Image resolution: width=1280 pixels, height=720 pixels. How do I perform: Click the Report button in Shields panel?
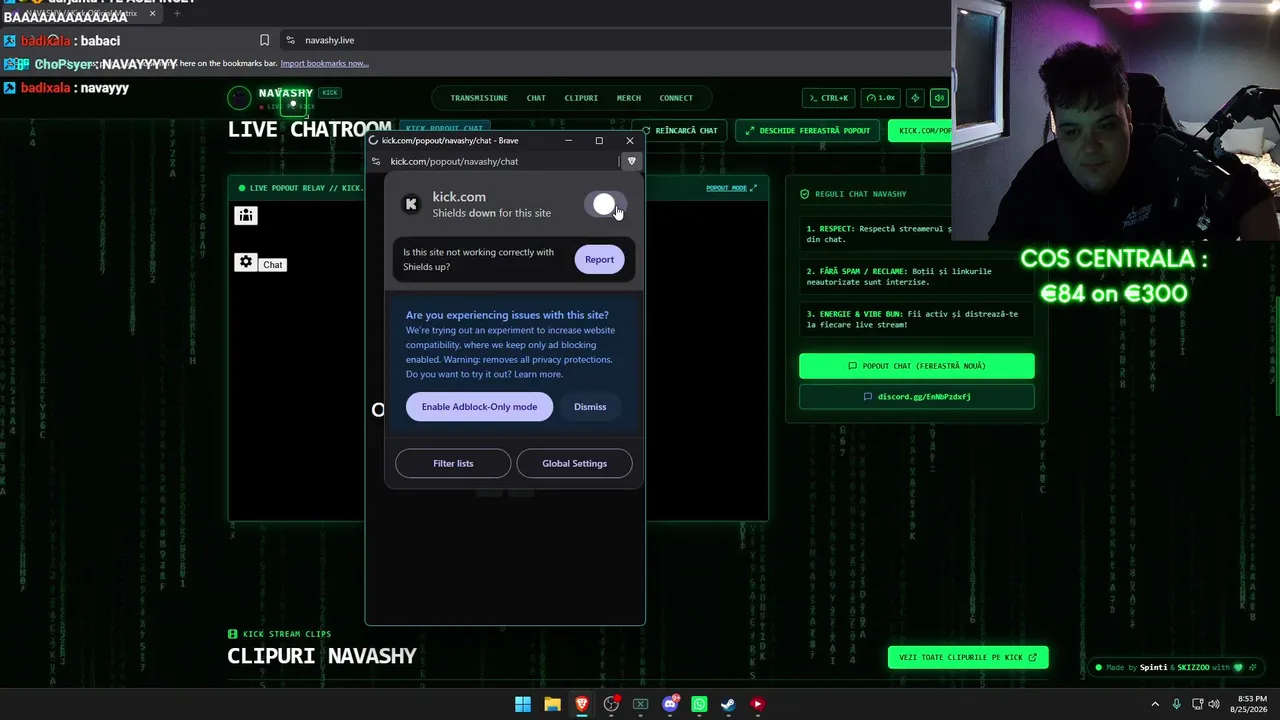click(x=599, y=259)
